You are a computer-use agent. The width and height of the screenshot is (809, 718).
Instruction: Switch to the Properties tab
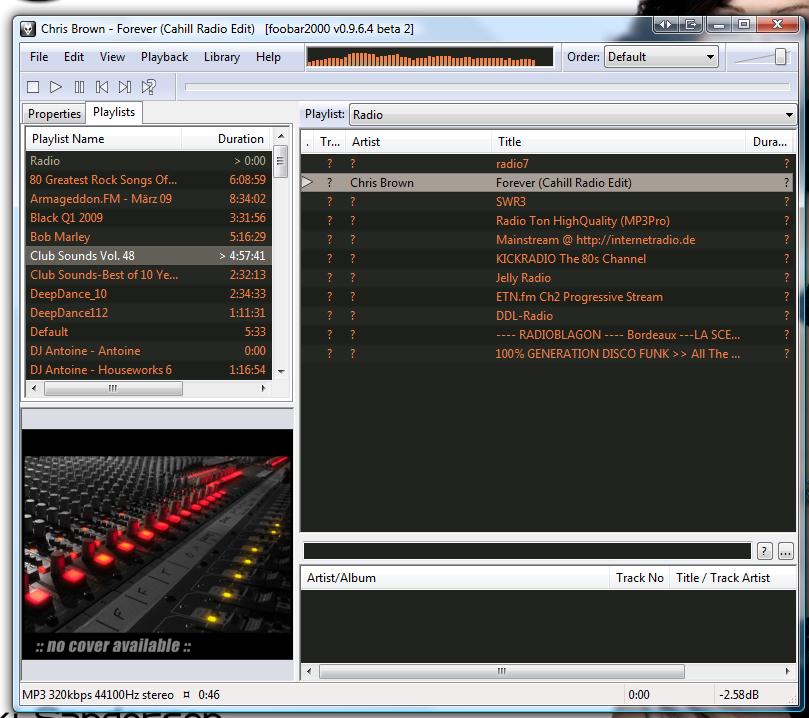54,113
